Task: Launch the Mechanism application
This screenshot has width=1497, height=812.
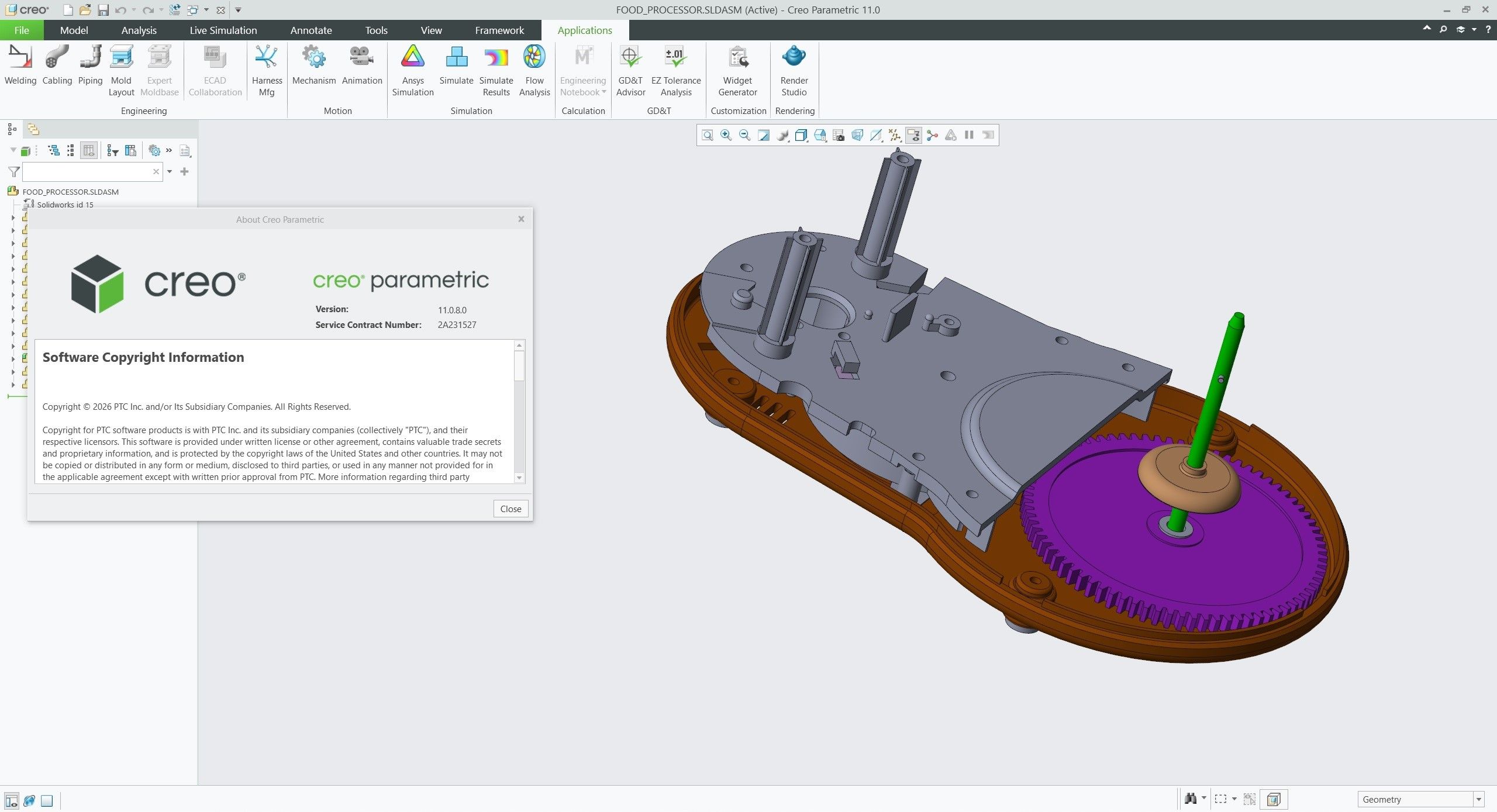Action: (314, 65)
